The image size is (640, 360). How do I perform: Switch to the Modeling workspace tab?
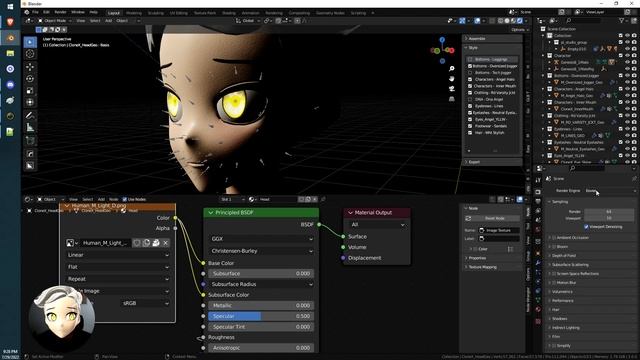pos(134,13)
